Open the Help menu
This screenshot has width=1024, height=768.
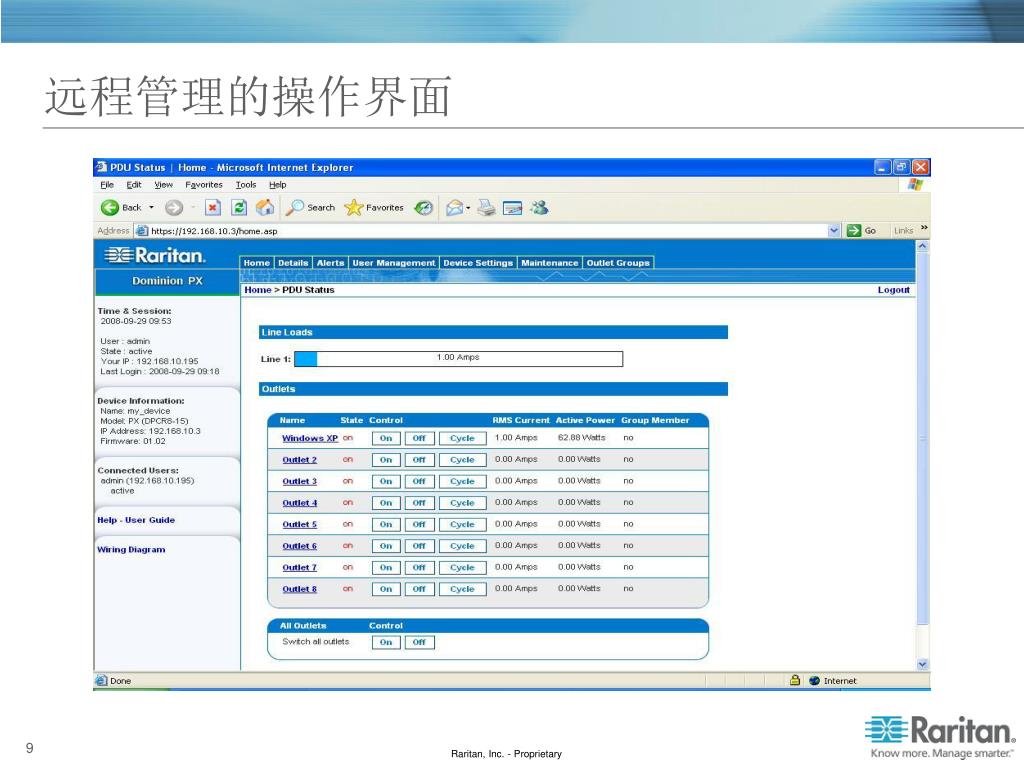[x=278, y=185]
